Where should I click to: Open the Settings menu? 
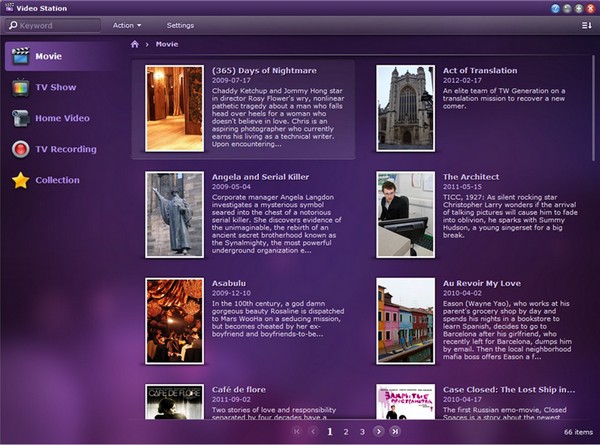180,25
